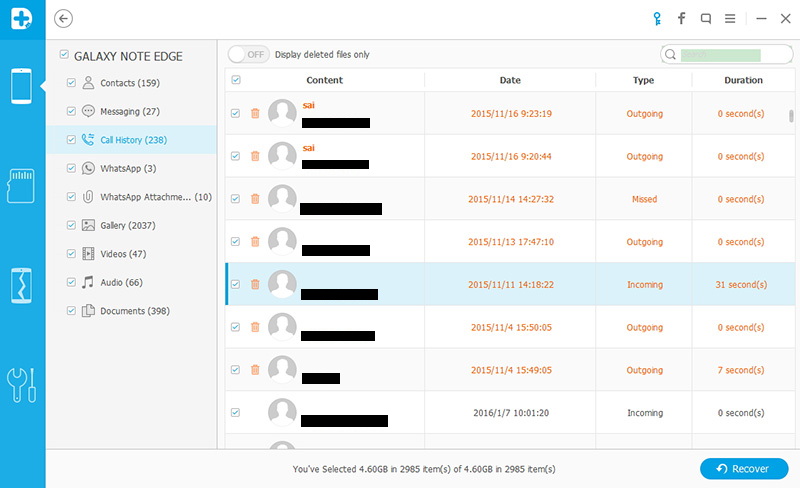This screenshot has width=800, height=488.
Task: Click the 31 second(s) duration cell
Action: [741, 285]
